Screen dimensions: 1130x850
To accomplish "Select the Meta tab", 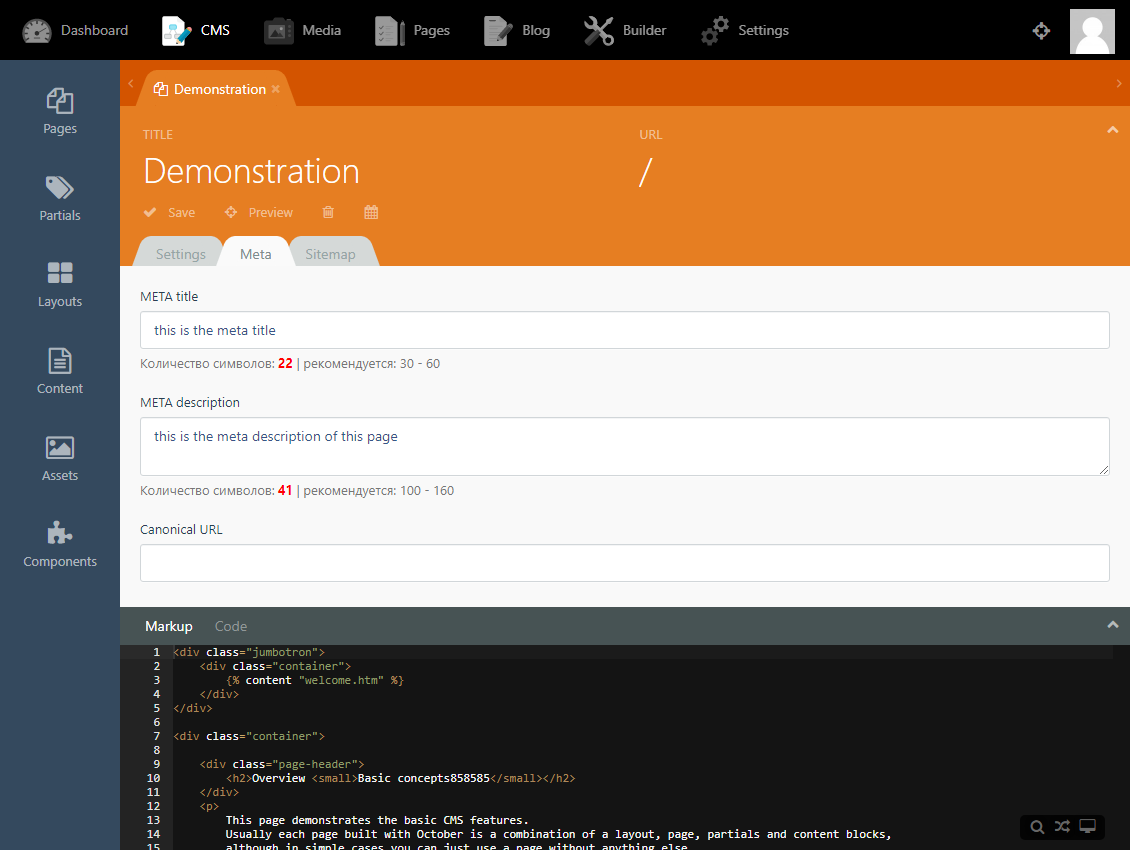I will 256,254.
